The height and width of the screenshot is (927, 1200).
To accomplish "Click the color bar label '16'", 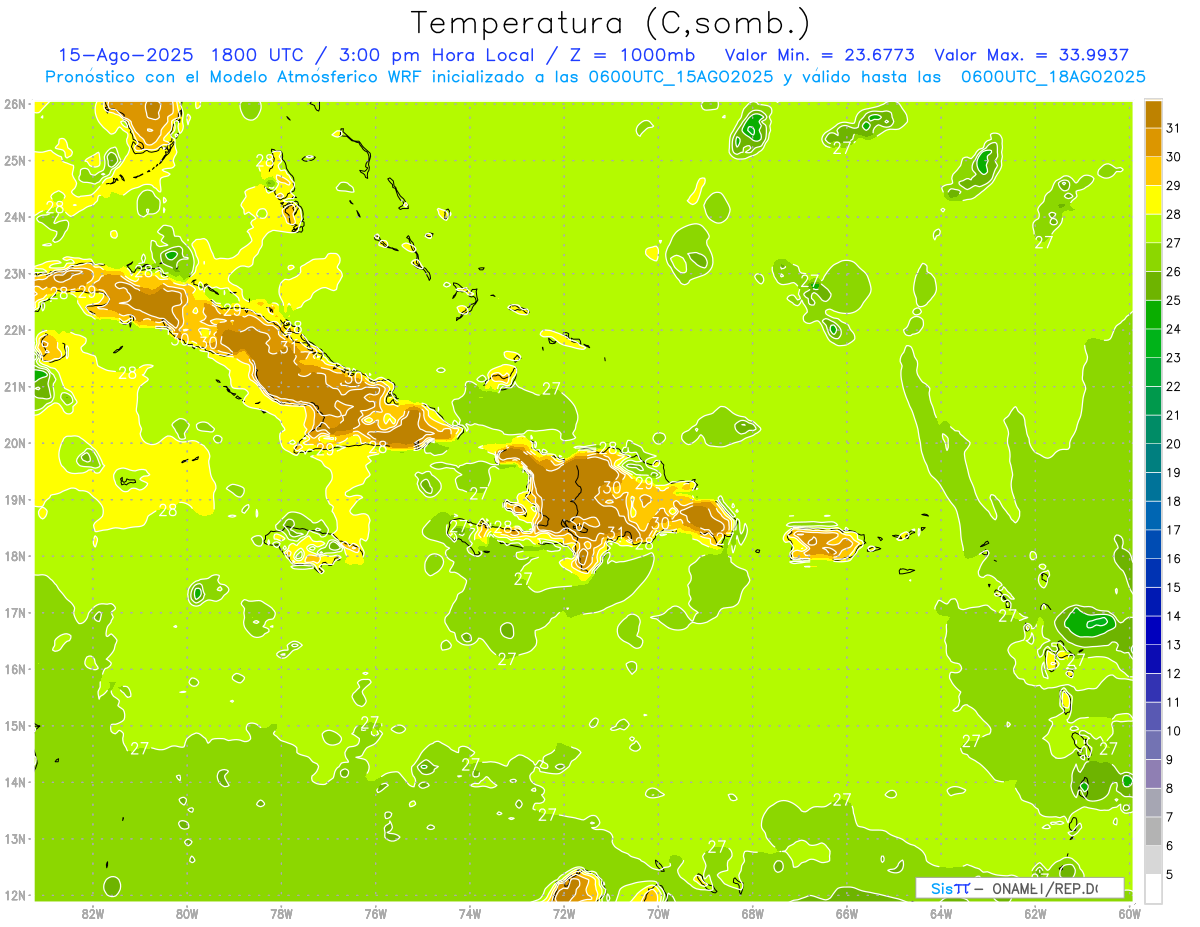I will [1174, 559].
